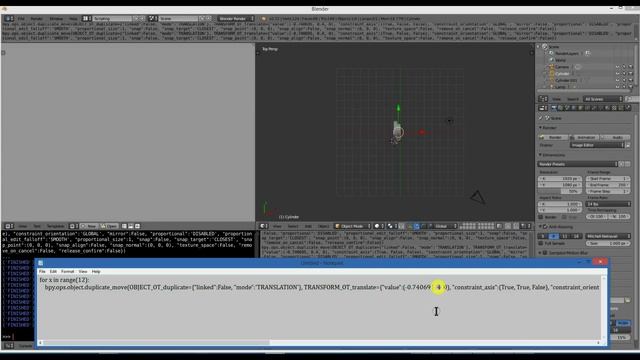Open the Notepad Help menu

tap(96, 271)
